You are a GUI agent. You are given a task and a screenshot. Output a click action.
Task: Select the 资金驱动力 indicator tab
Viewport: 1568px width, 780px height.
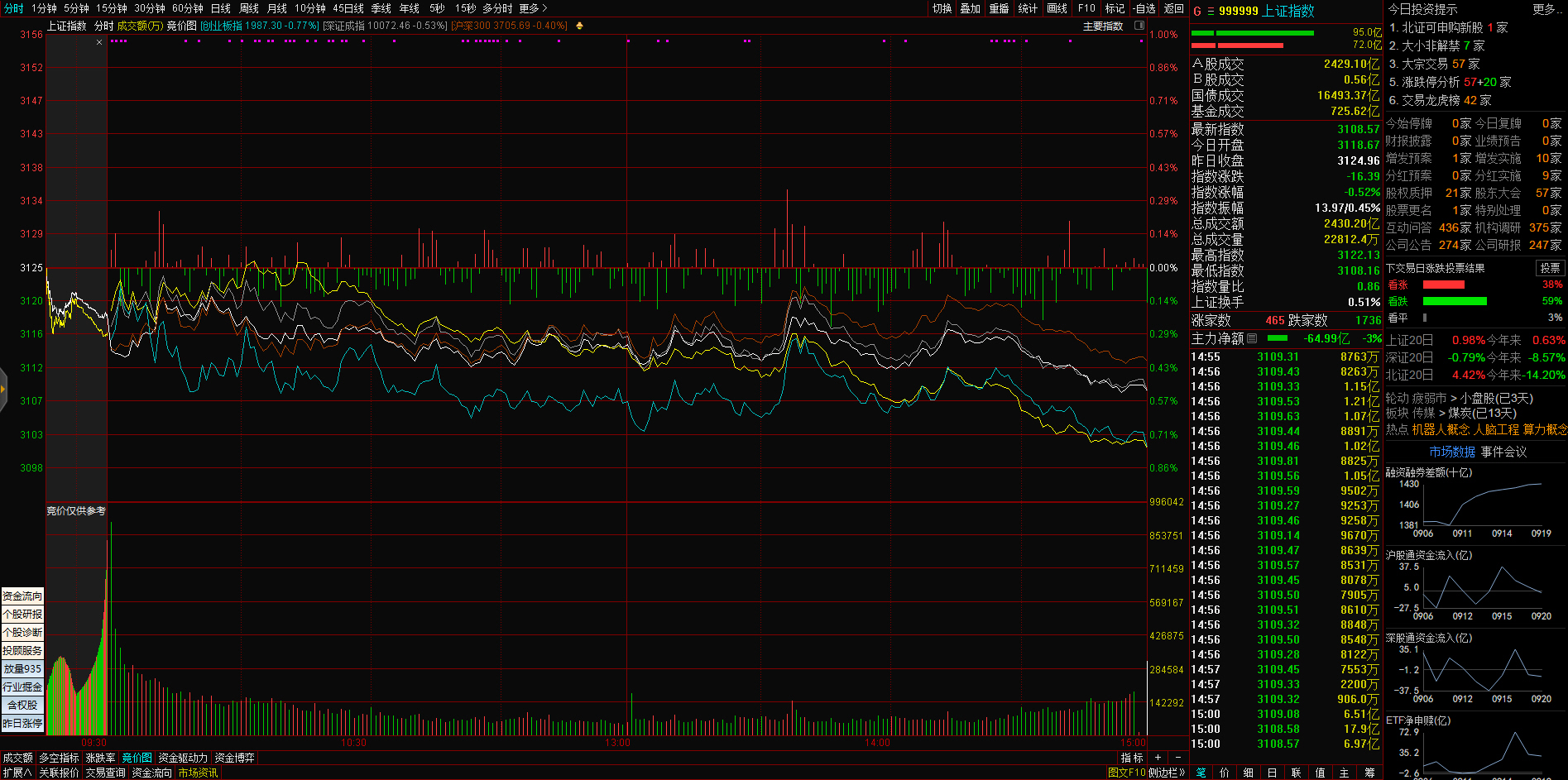(183, 758)
